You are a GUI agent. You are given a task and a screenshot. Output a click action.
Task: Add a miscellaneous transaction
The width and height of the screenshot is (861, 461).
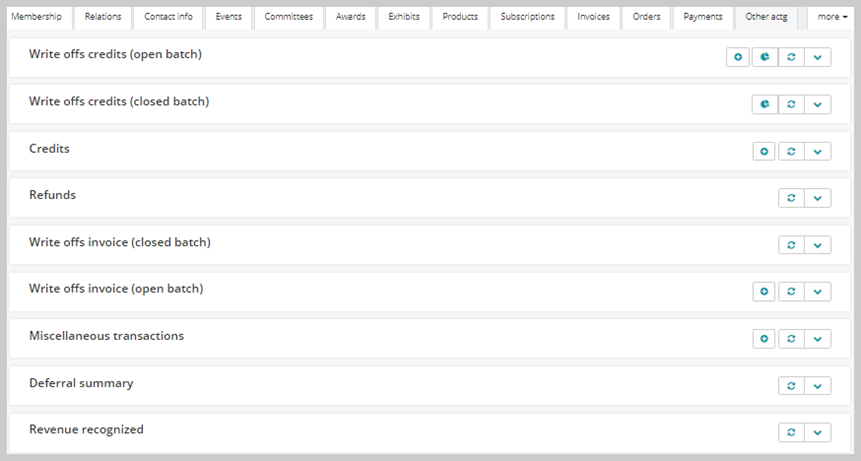click(764, 339)
